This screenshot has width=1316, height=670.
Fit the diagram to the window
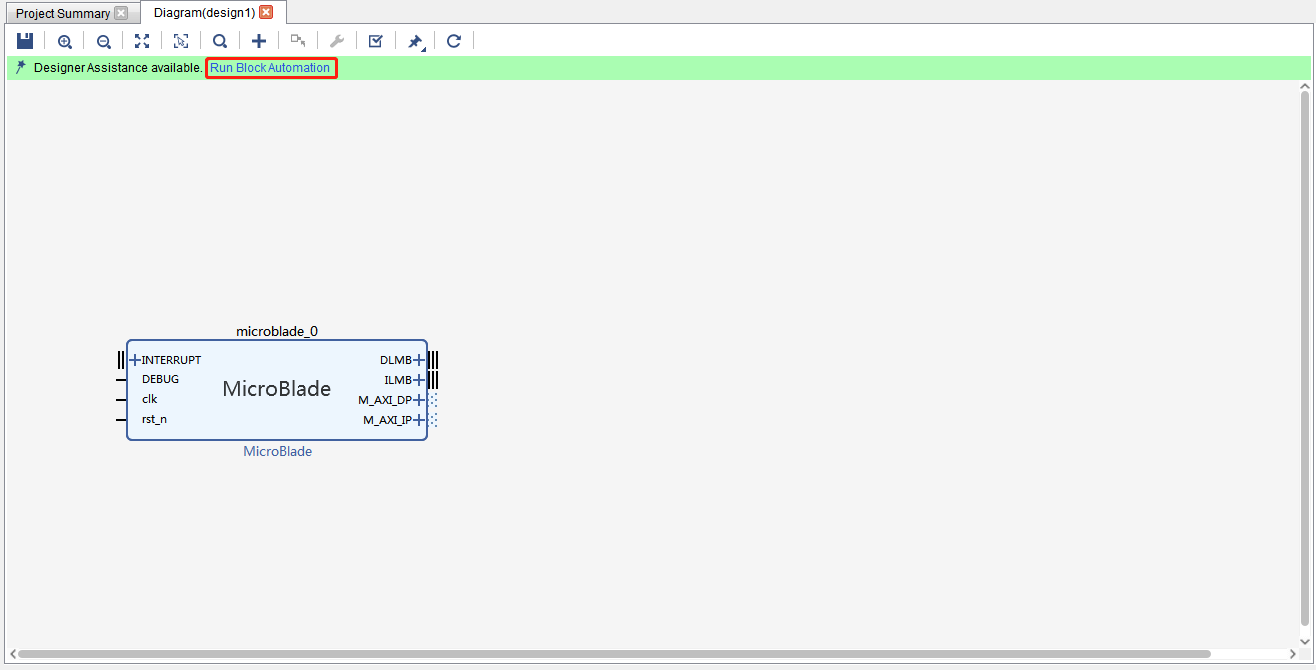point(142,41)
